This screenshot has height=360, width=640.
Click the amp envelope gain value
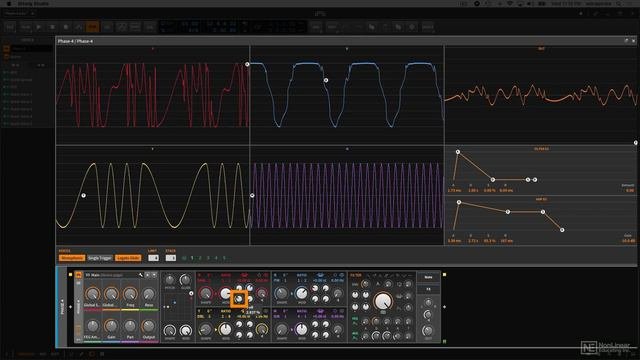(628, 241)
